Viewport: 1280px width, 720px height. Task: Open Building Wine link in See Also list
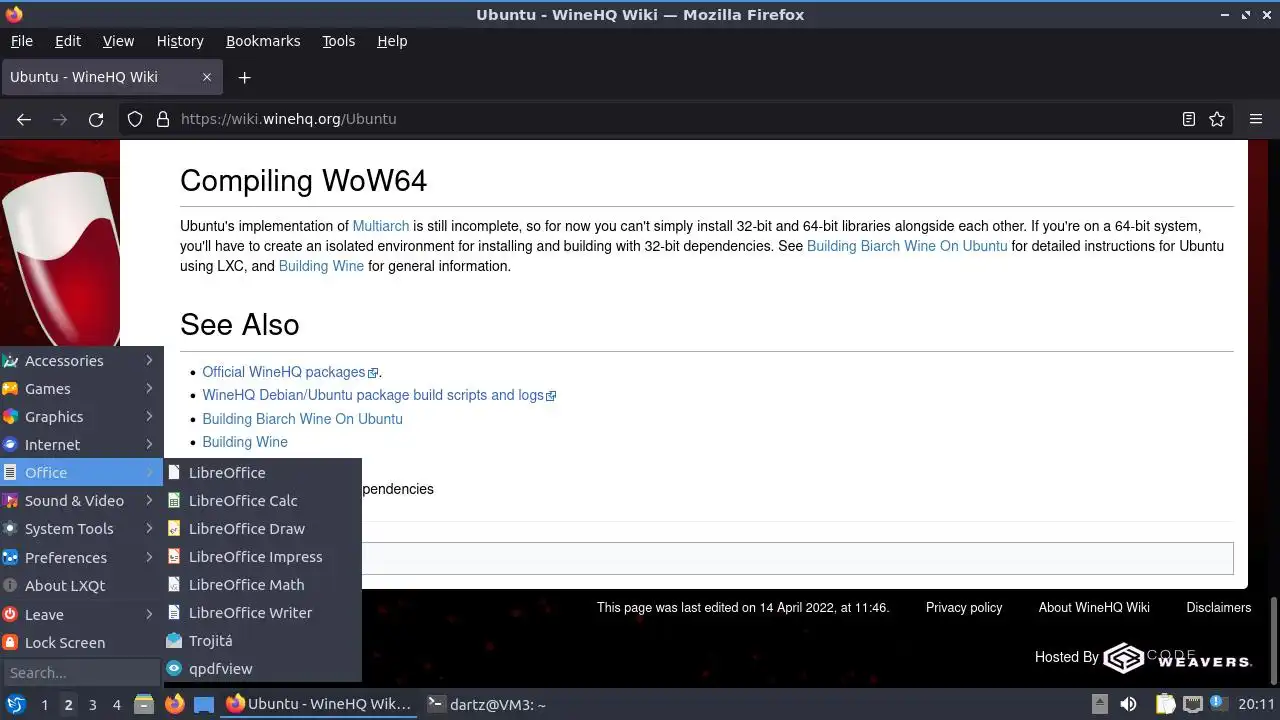click(245, 442)
